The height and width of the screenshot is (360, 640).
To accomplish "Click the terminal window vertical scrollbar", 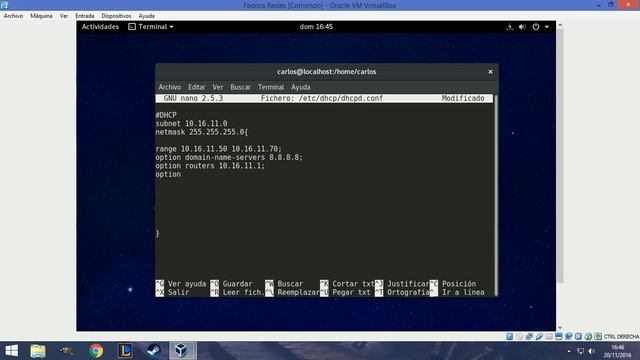I will 496,195.
